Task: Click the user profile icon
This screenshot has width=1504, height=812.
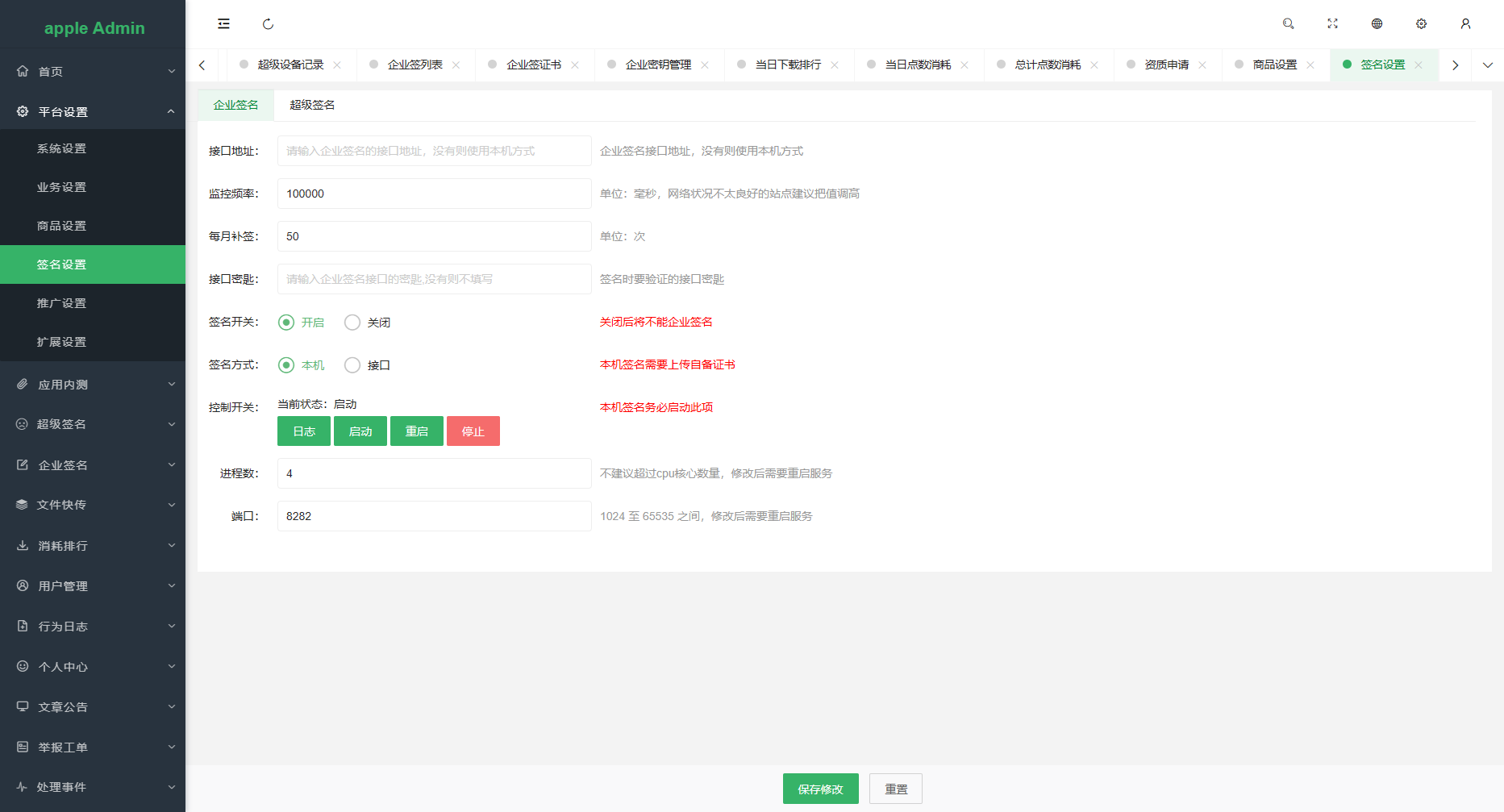Action: tap(1465, 24)
